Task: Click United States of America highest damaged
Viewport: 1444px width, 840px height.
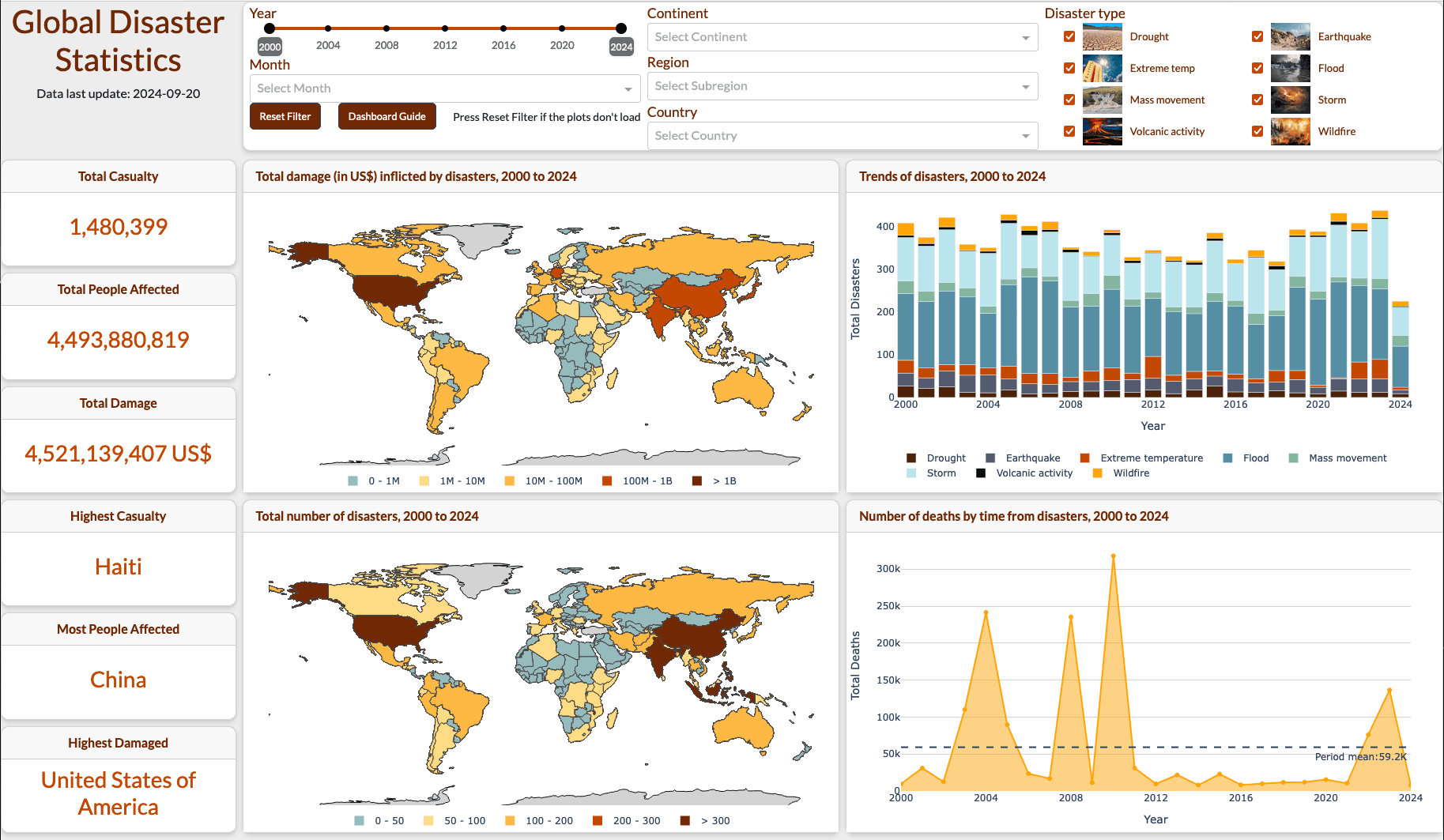Action: point(119,794)
